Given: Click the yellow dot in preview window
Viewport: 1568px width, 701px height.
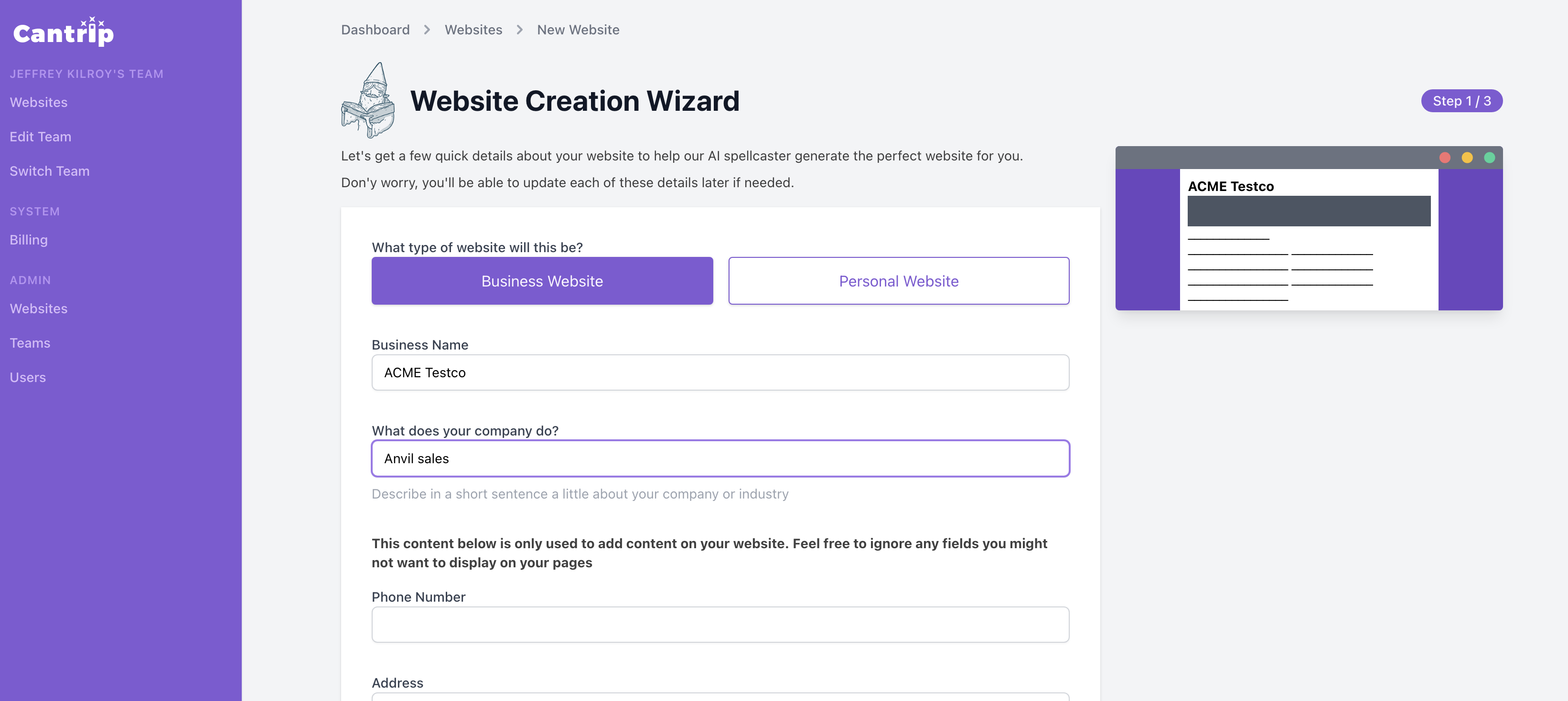Looking at the screenshot, I should point(1467,158).
